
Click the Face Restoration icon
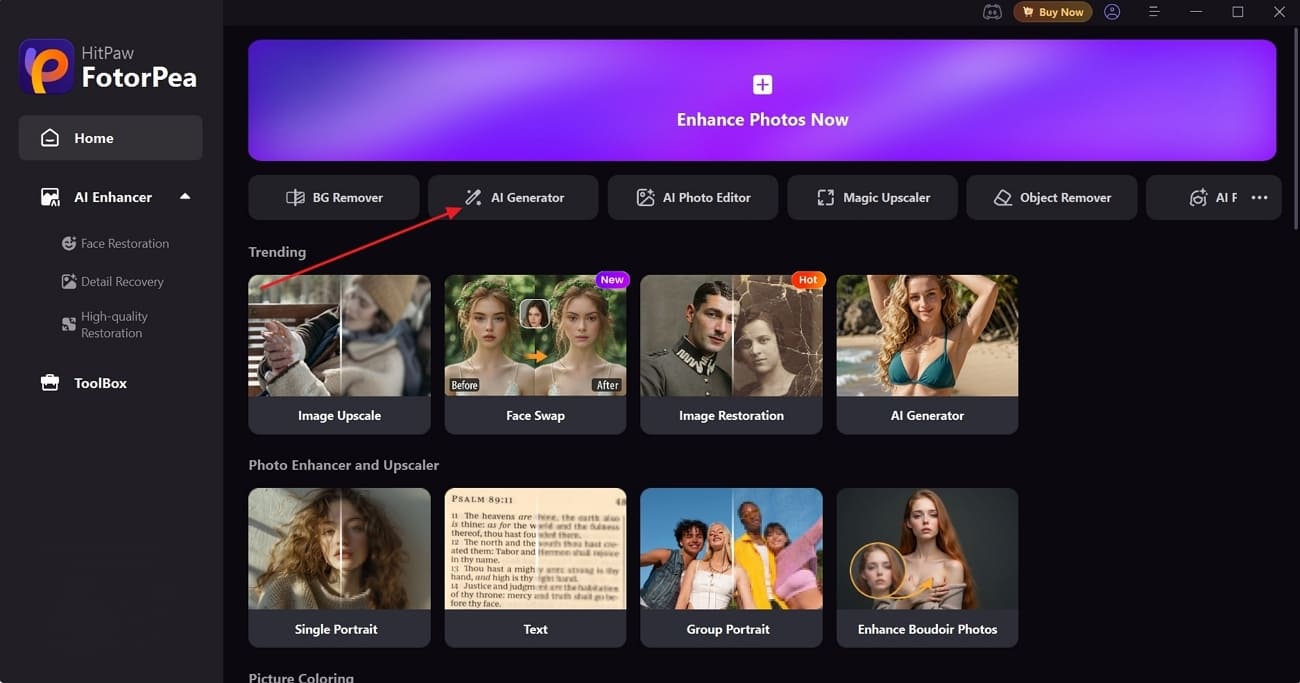point(69,243)
